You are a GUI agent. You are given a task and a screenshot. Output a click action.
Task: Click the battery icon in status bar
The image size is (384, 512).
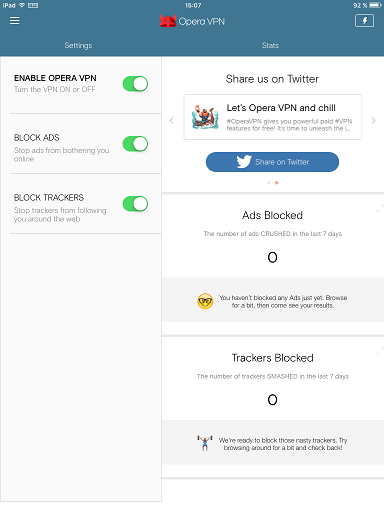(x=375, y=5)
